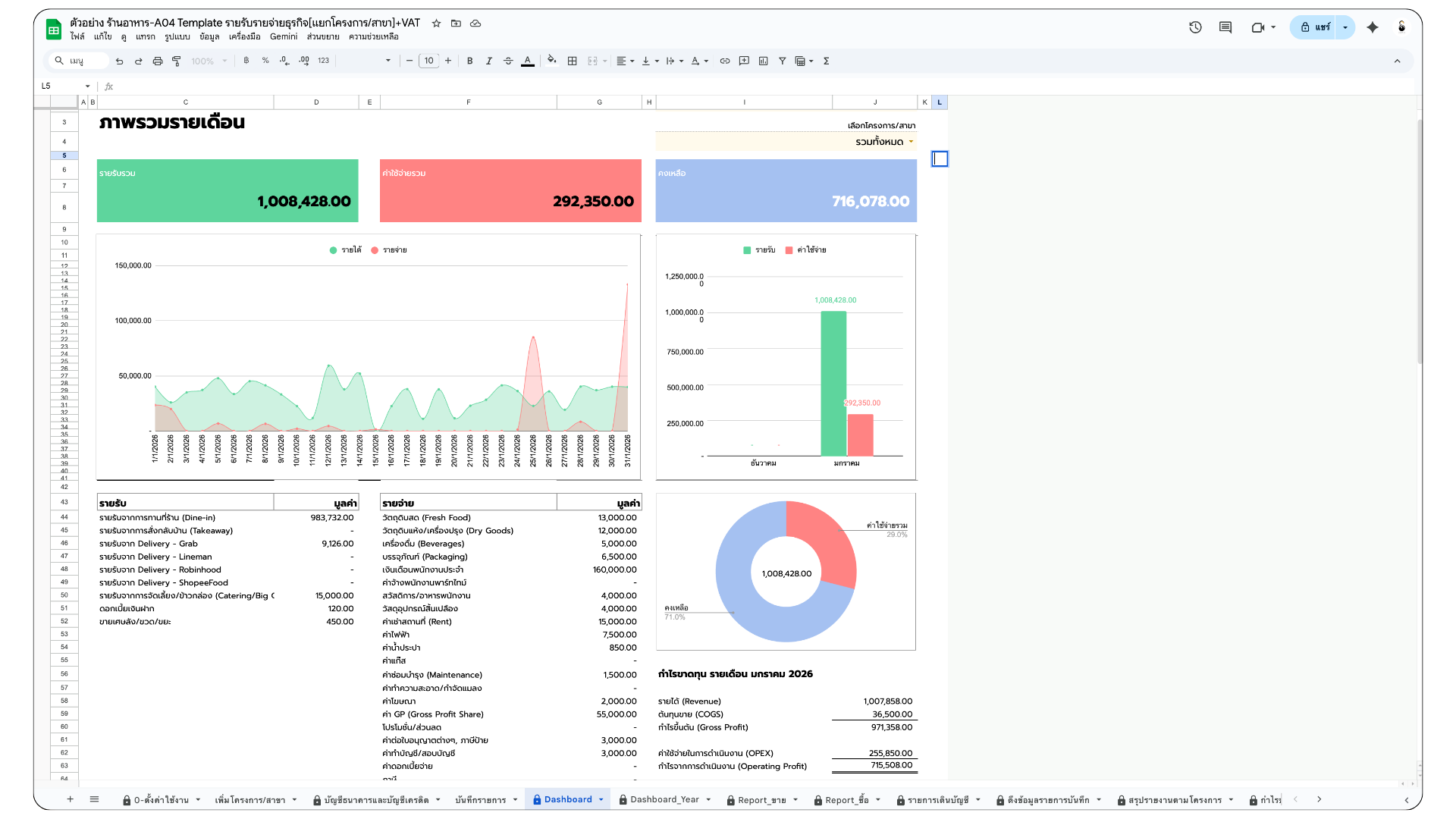Select the paint format tool

click(x=177, y=61)
